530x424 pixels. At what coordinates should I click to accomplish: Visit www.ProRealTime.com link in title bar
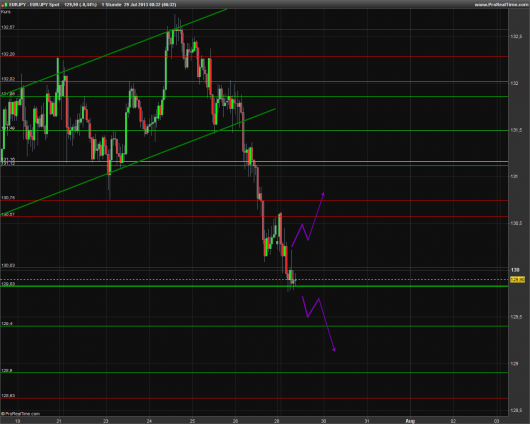coord(501,5)
